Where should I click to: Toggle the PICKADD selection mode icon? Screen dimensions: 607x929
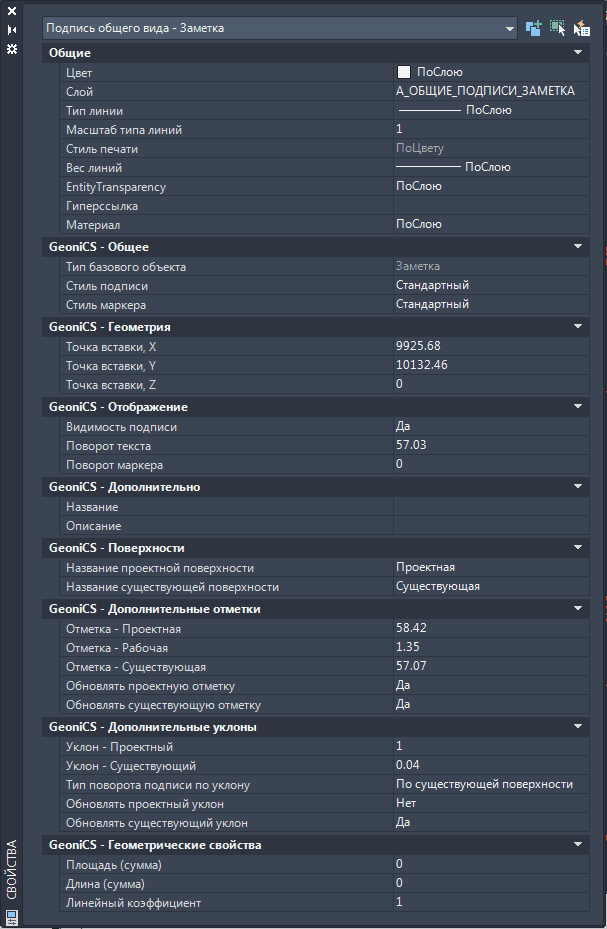pos(533,28)
